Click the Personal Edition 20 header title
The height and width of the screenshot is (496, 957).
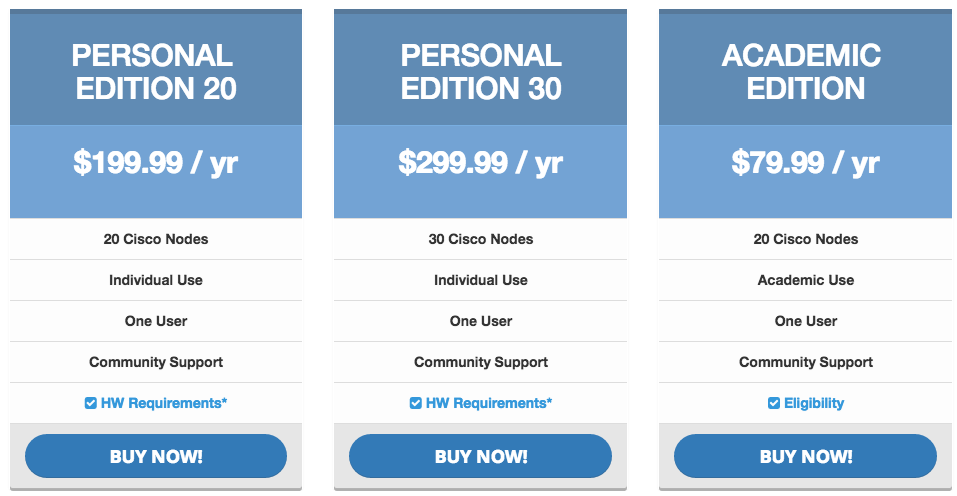point(156,71)
